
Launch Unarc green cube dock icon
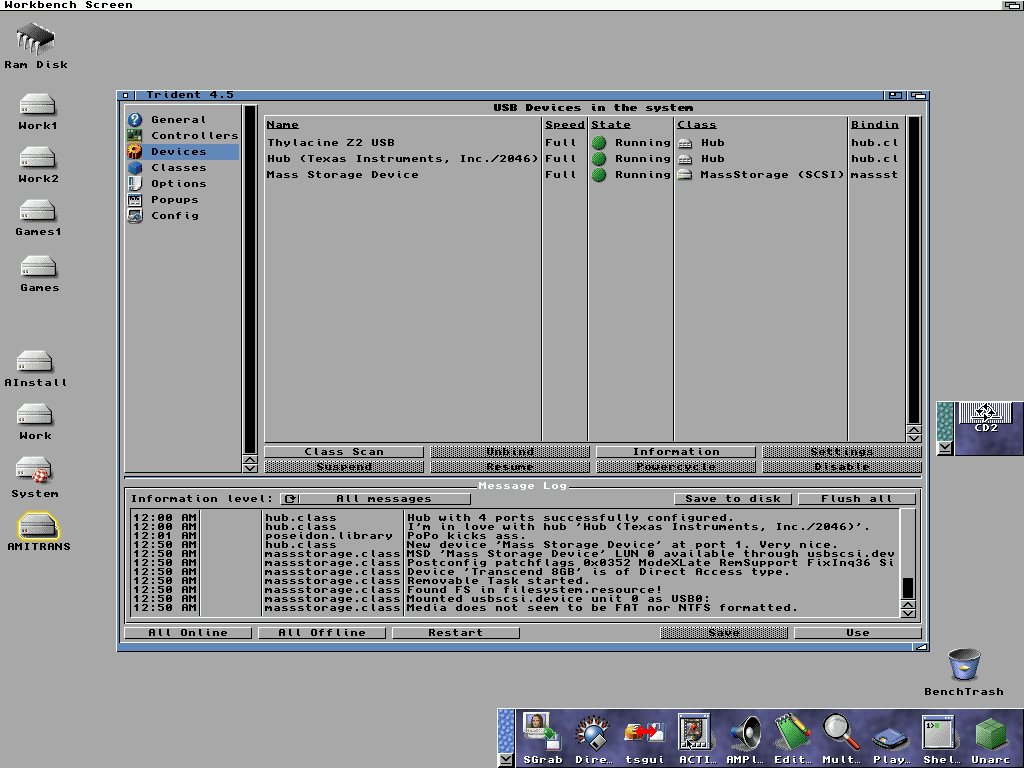click(x=990, y=733)
